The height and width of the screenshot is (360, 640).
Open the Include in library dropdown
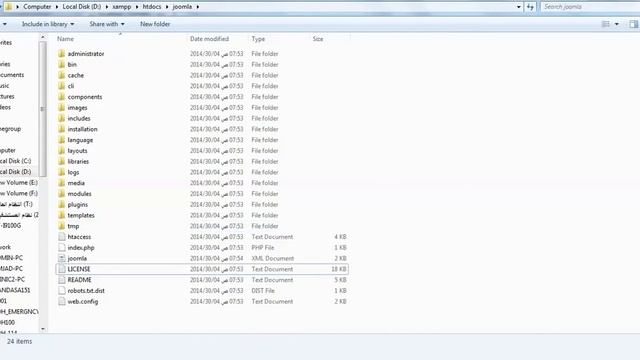point(48,24)
